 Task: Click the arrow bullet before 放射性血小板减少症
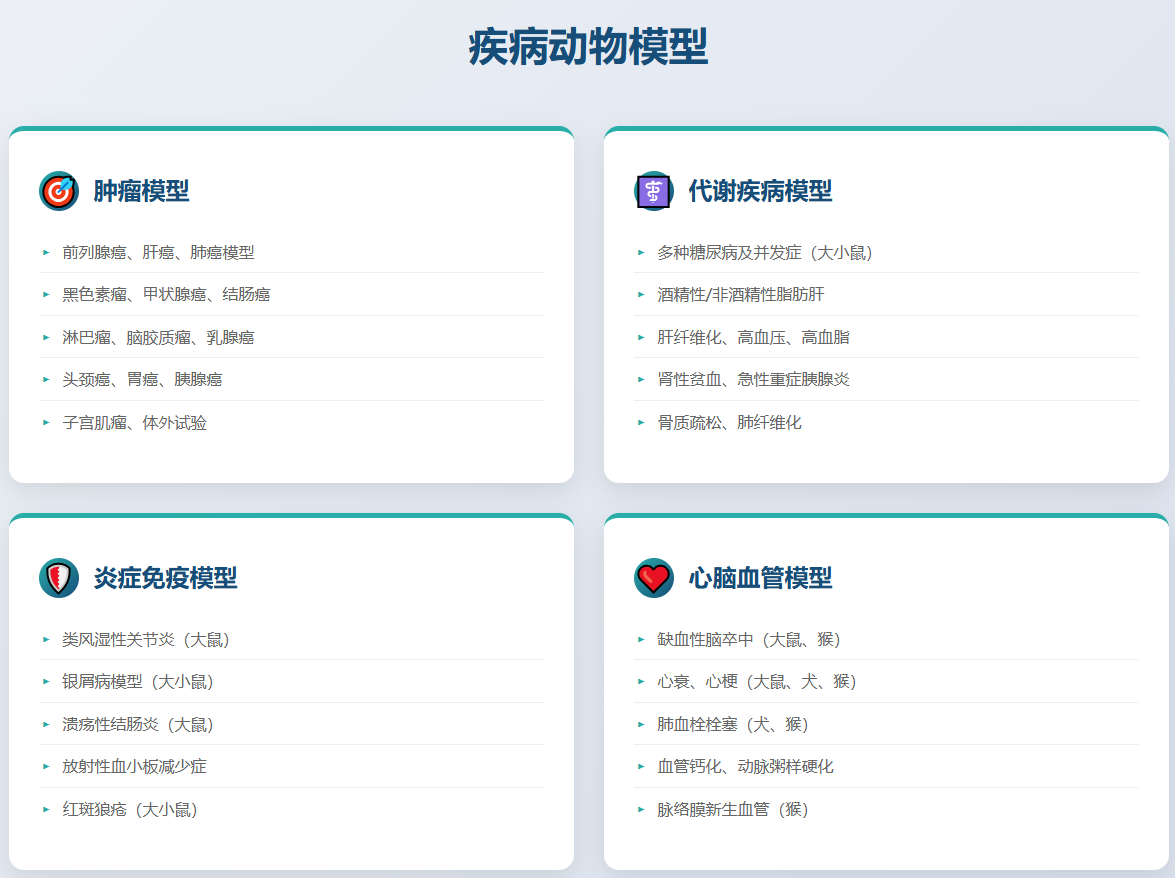pos(46,766)
